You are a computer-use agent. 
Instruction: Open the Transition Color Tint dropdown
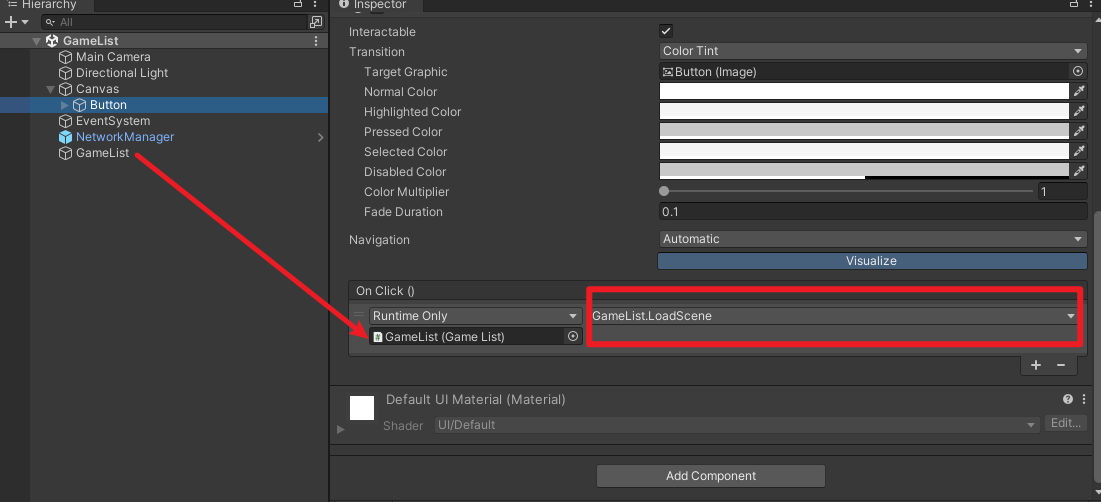(x=873, y=51)
